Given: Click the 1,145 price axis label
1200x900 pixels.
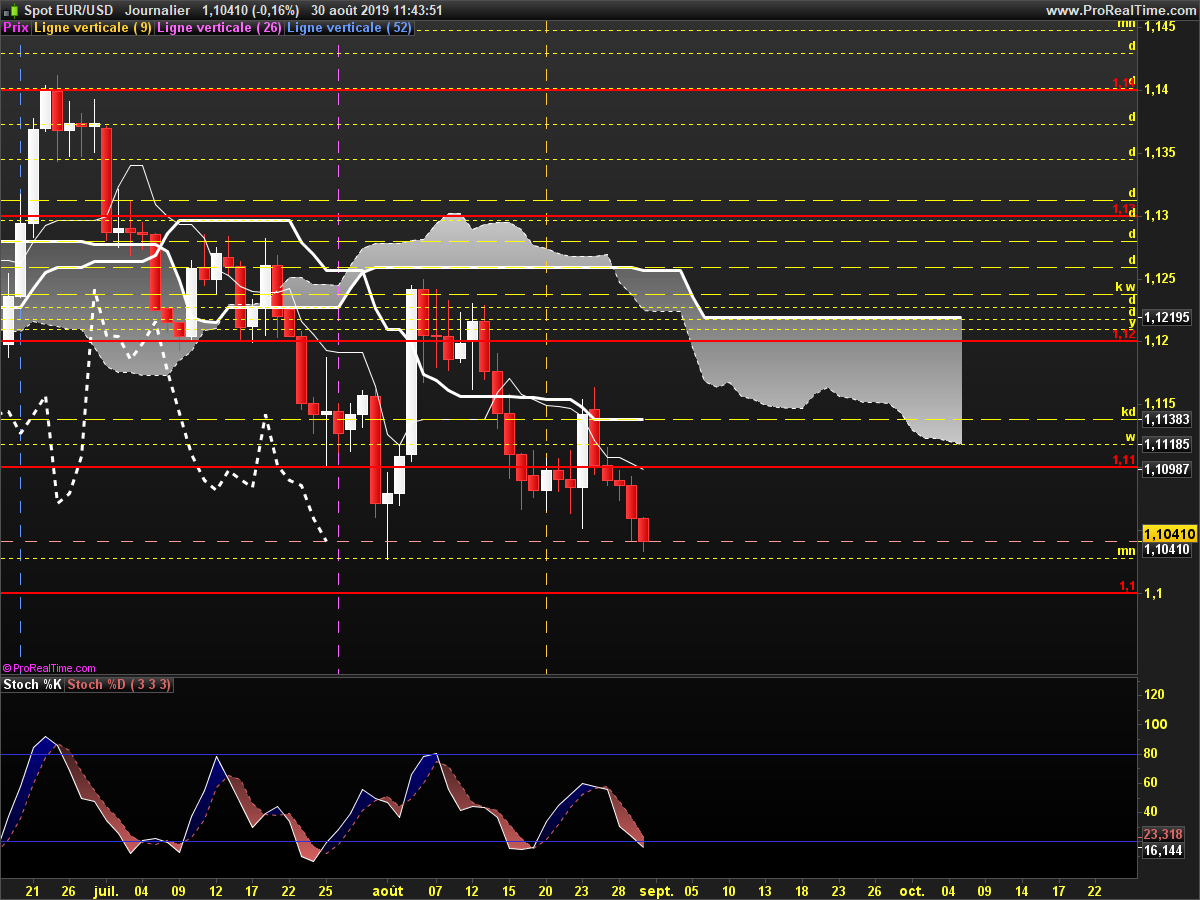Looking at the screenshot, I should 1159,27.
